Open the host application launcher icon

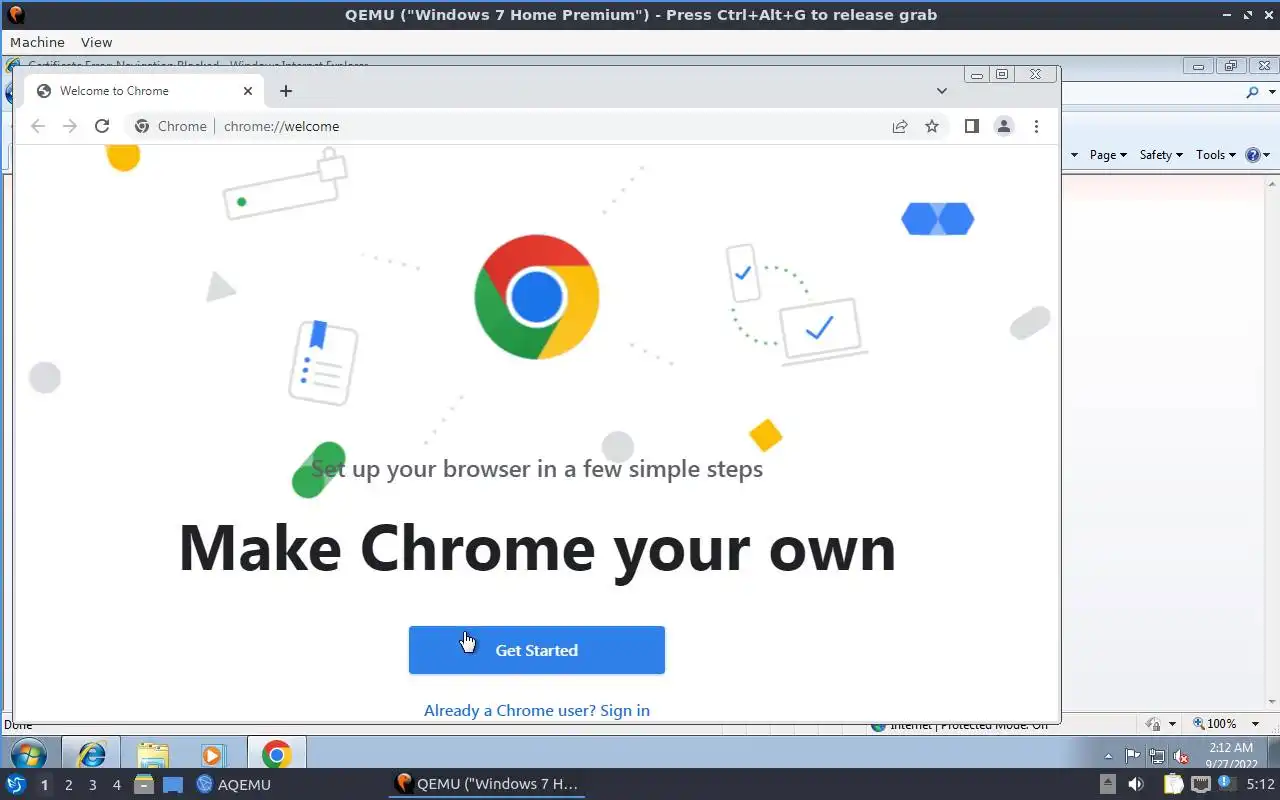pos(15,784)
